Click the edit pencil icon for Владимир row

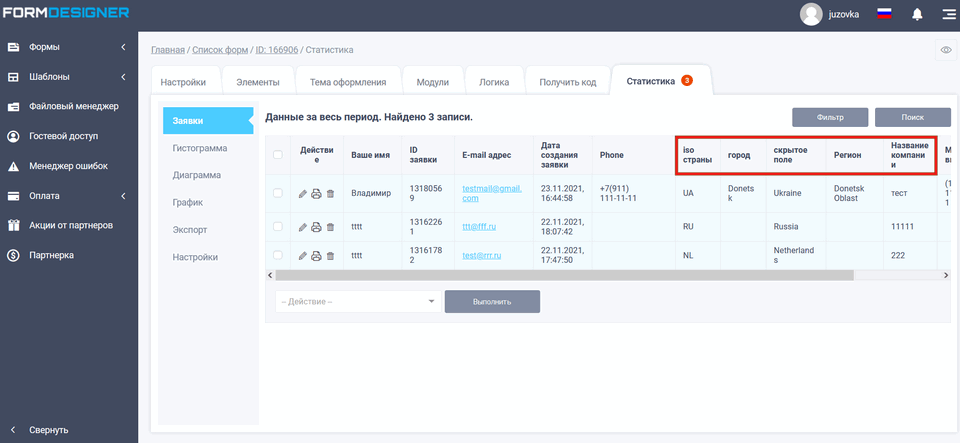[303, 193]
